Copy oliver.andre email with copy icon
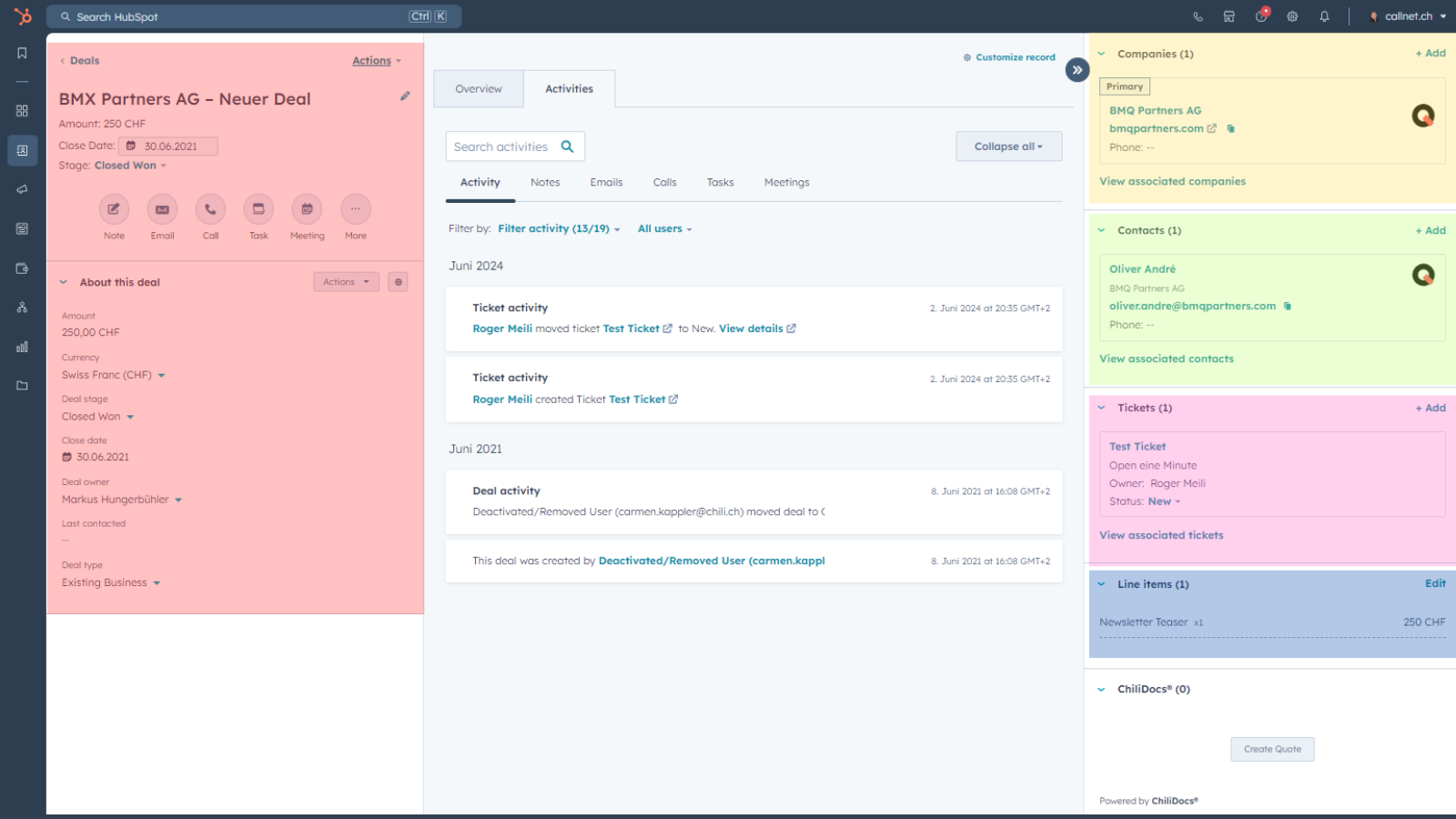This screenshot has width=1456, height=819. click(1287, 306)
